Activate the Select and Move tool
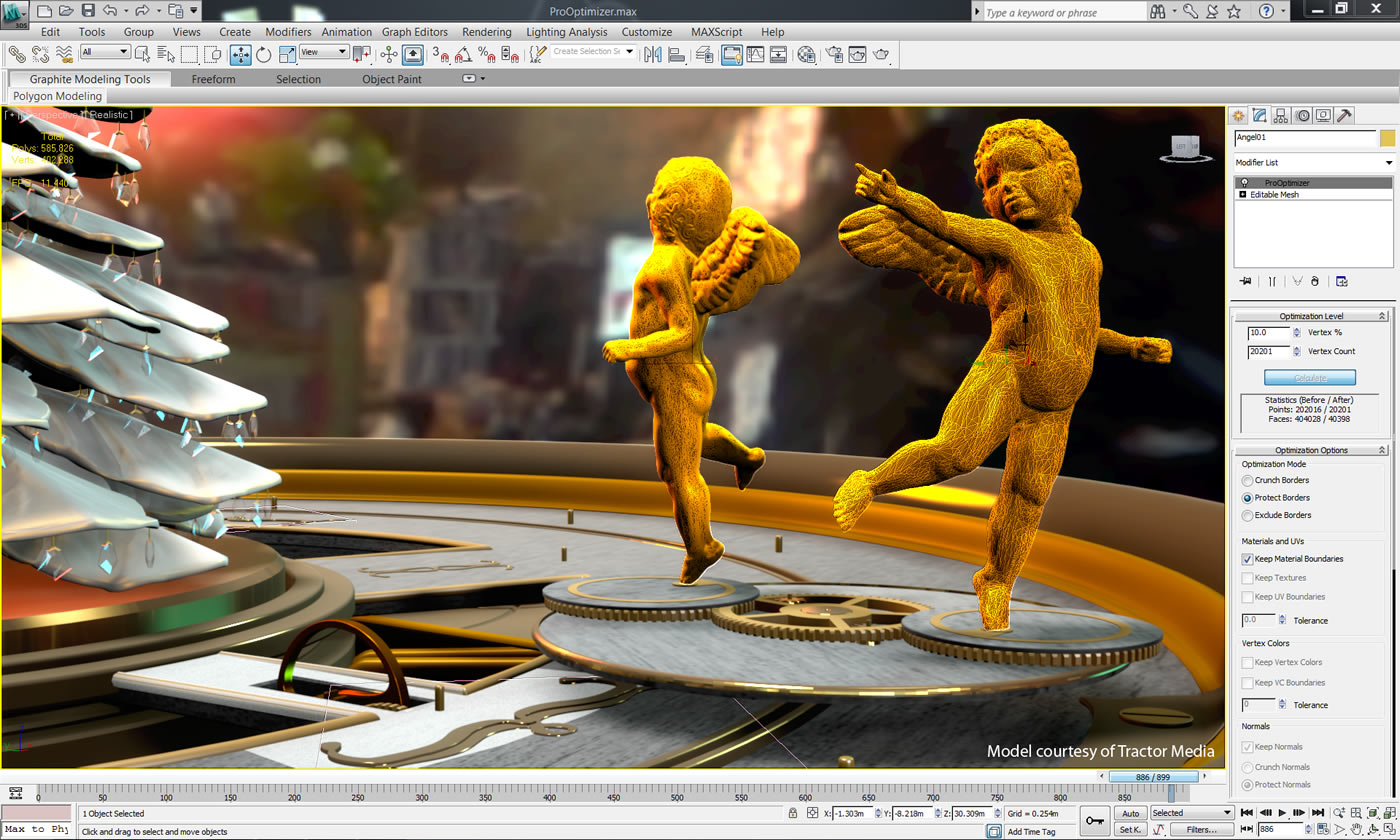The image size is (1400, 840). [241, 54]
